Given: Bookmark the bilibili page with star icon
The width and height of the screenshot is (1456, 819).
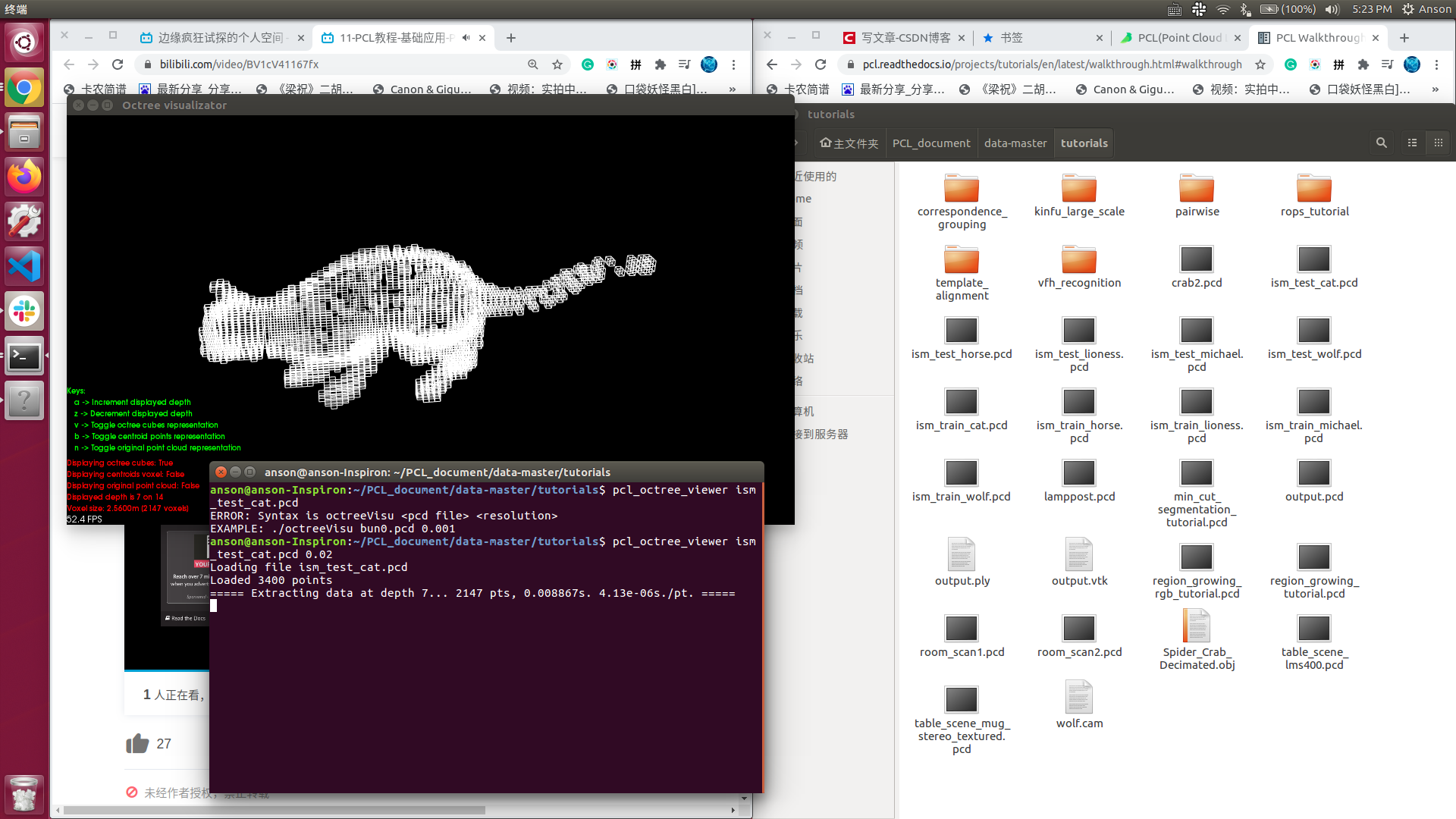Looking at the screenshot, I should (557, 64).
